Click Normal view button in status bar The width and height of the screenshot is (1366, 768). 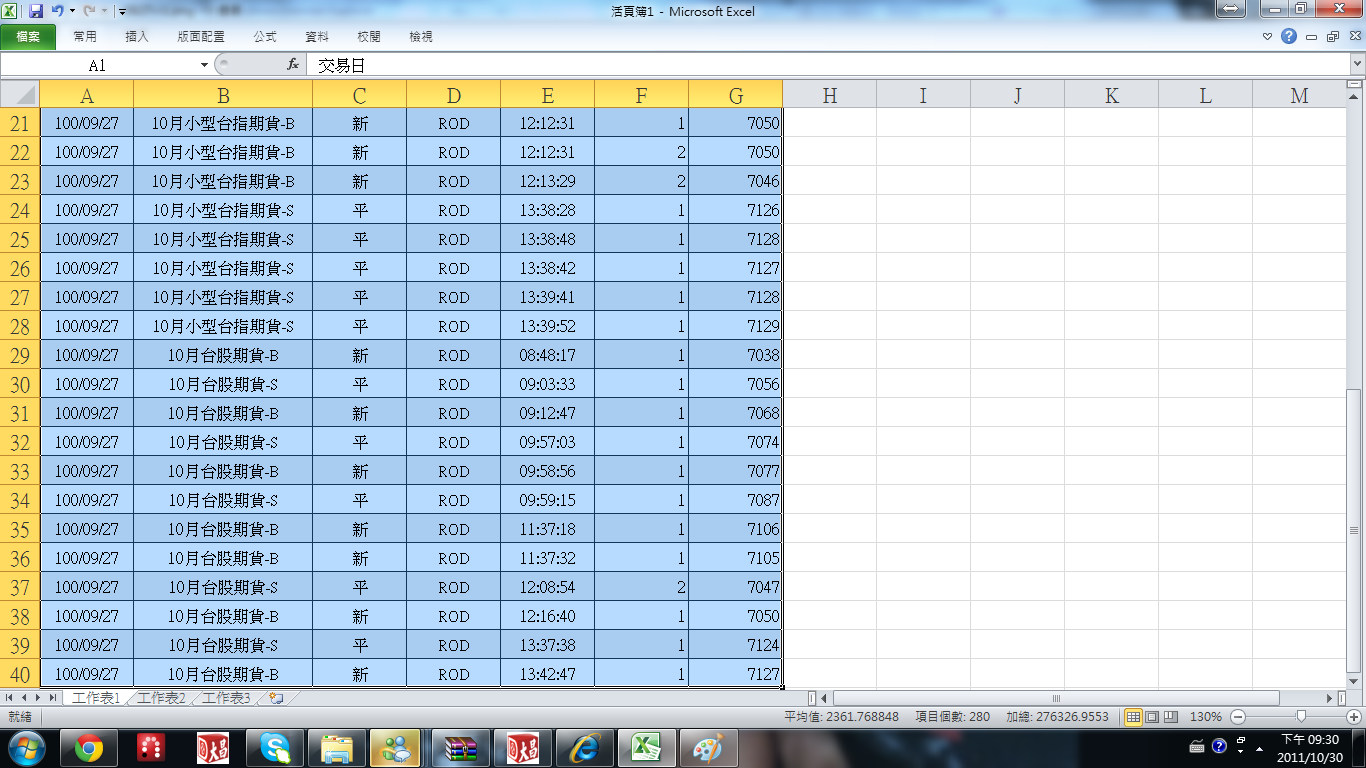coord(1134,717)
